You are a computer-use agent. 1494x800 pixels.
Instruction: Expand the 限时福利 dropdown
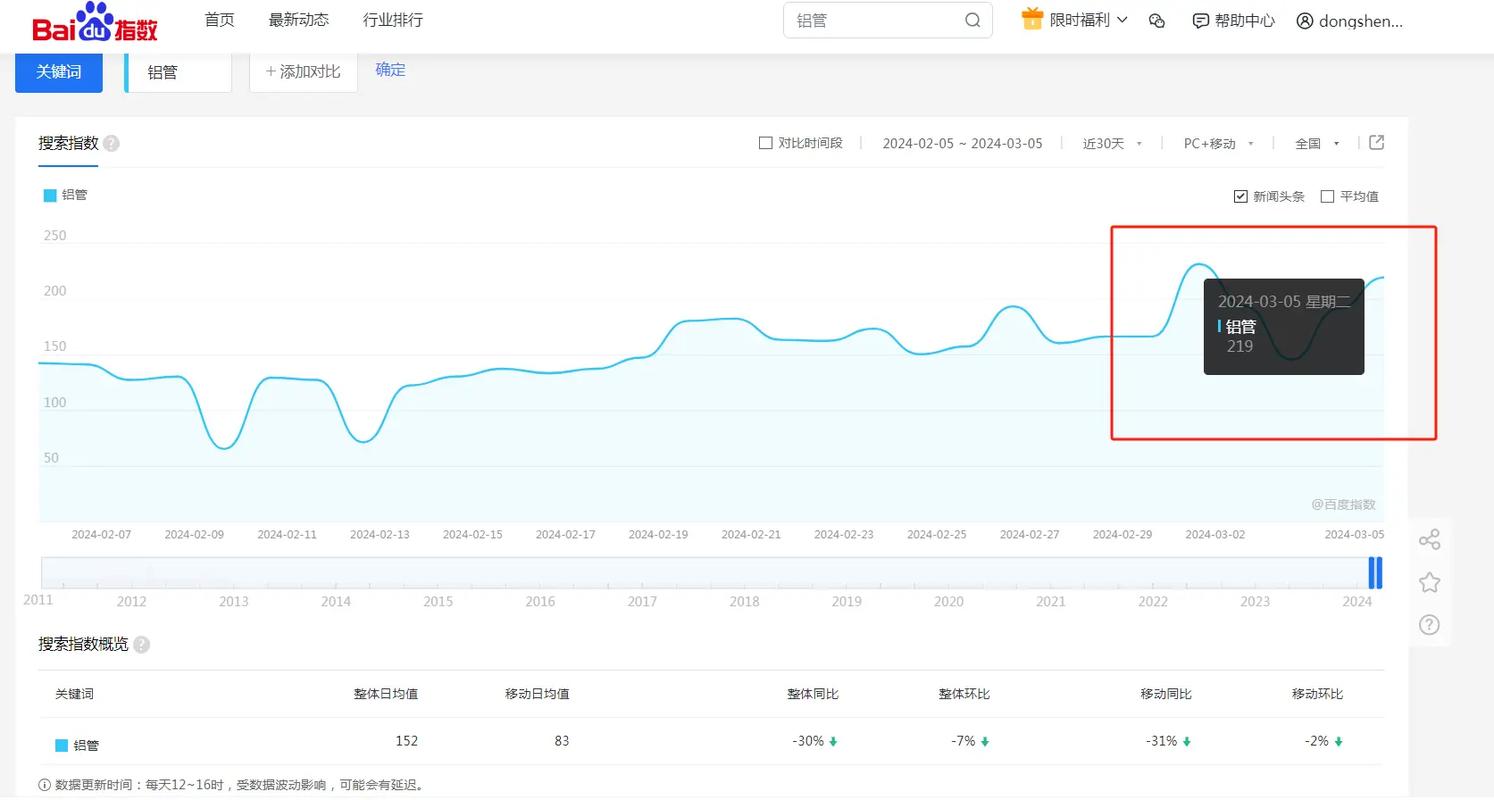tap(1089, 20)
